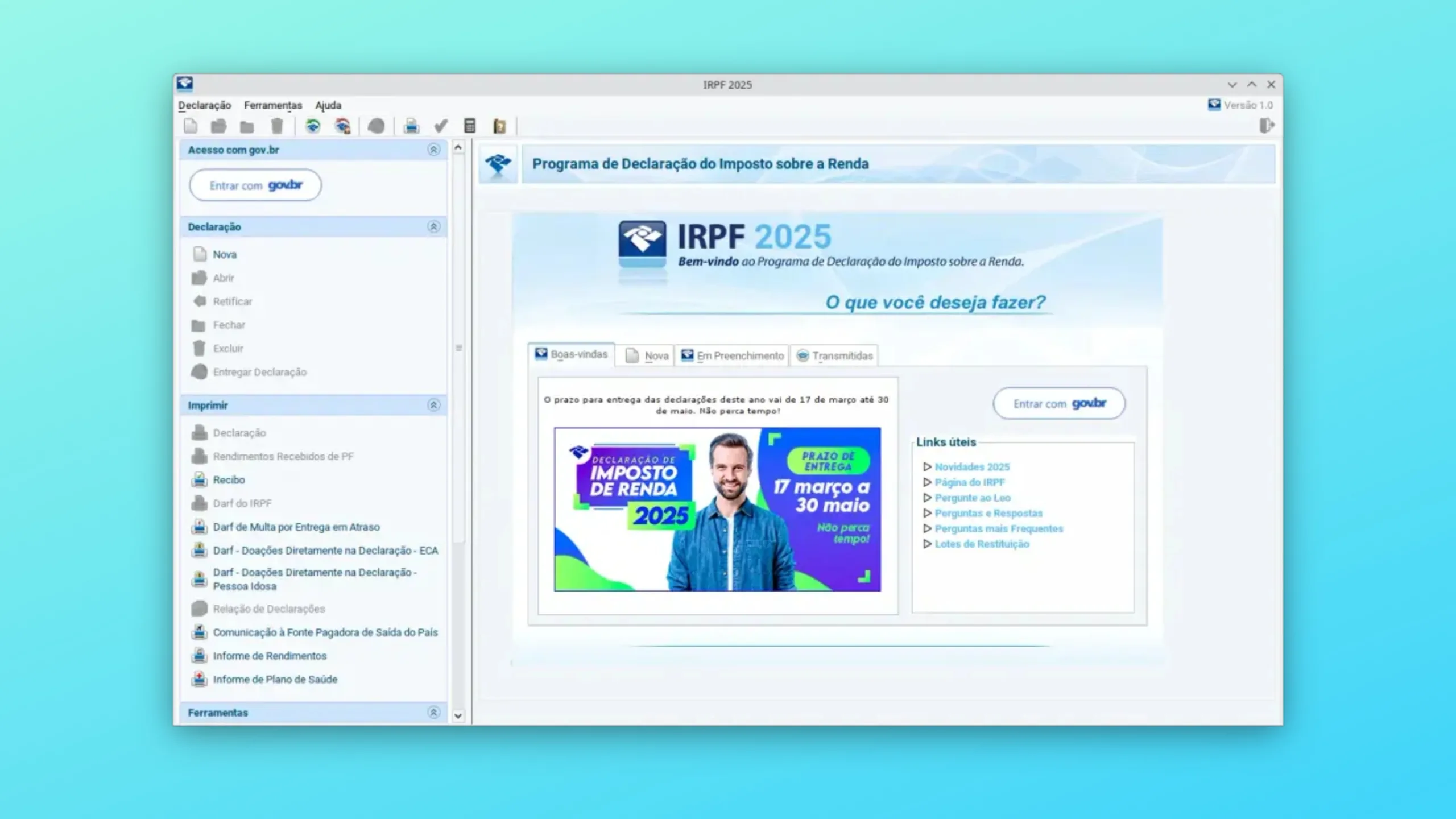Click the Excluir trash icon in sidebar
This screenshot has height=819, width=1456.
(199, 348)
